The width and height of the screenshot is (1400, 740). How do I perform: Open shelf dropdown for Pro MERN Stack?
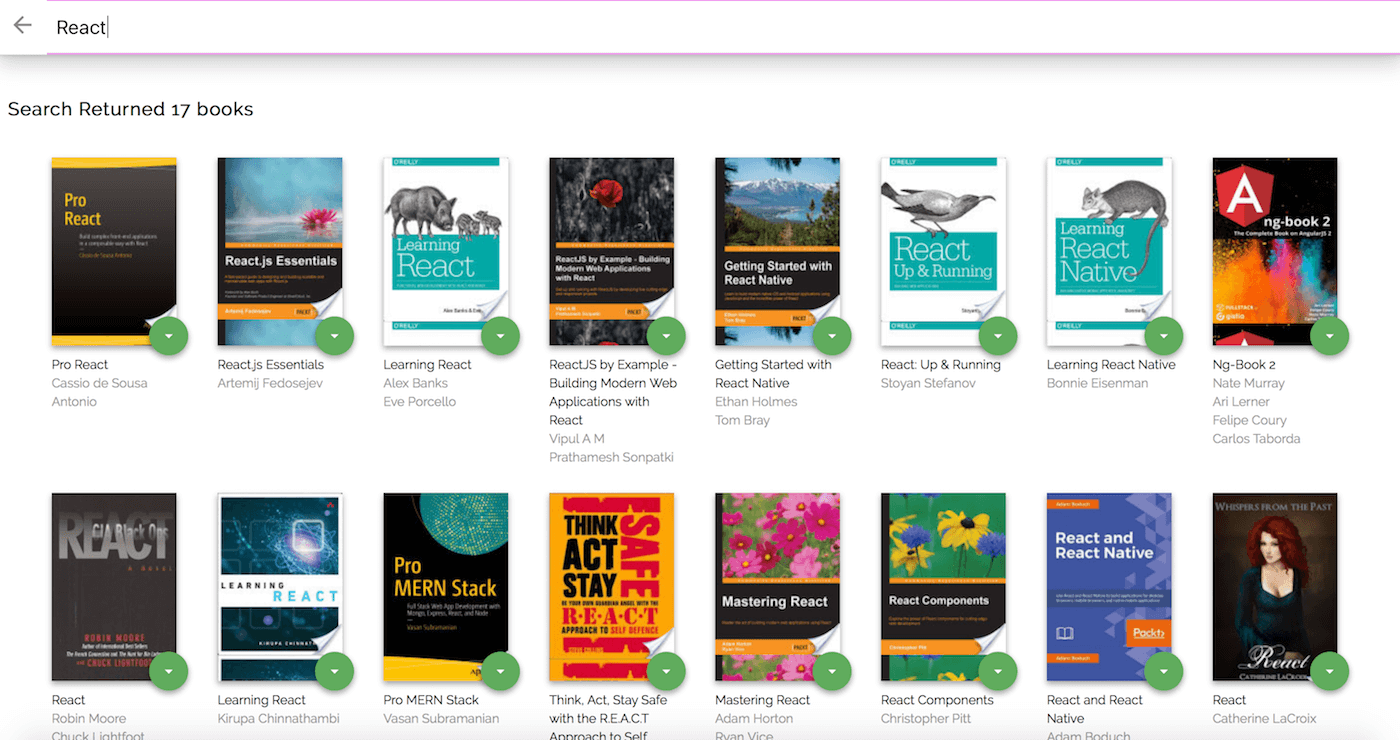[500, 671]
